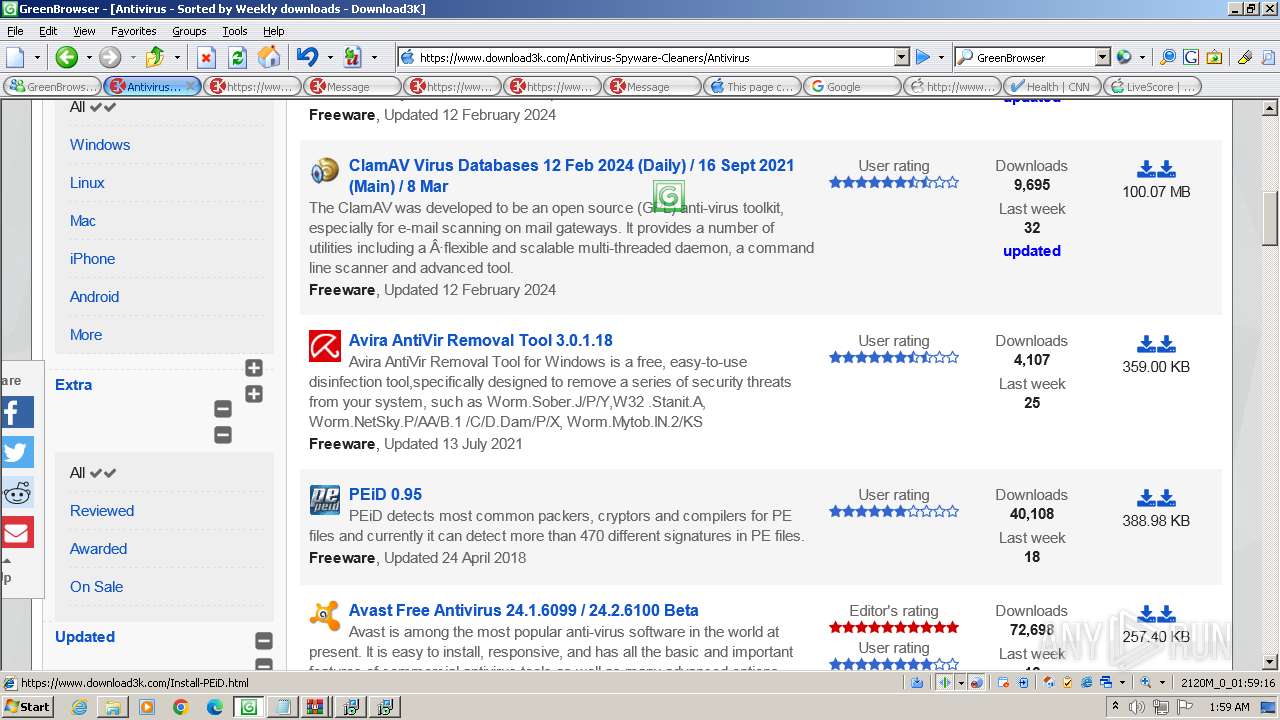1280x720 pixels.
Task: Expand the plus icon beside Extra heading
Action: point(254,394)
